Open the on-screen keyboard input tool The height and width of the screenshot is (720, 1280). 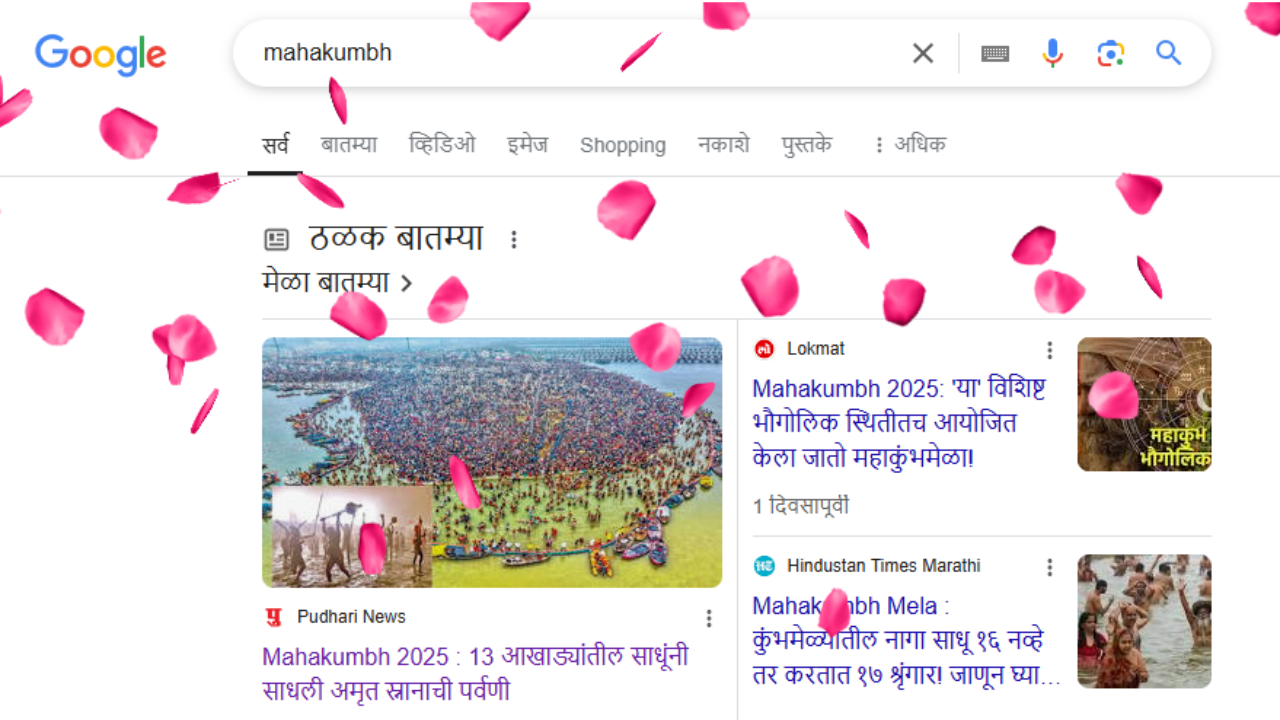(x=995, y=53)
